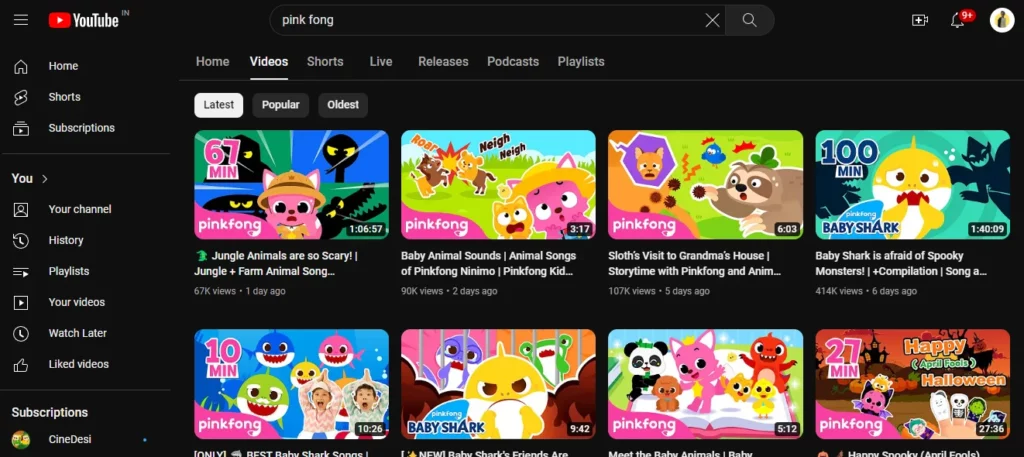Click title Baby Shark is afraid of Spooky
This screenshot has height=457, width=1024.
[x=901, y=264]
